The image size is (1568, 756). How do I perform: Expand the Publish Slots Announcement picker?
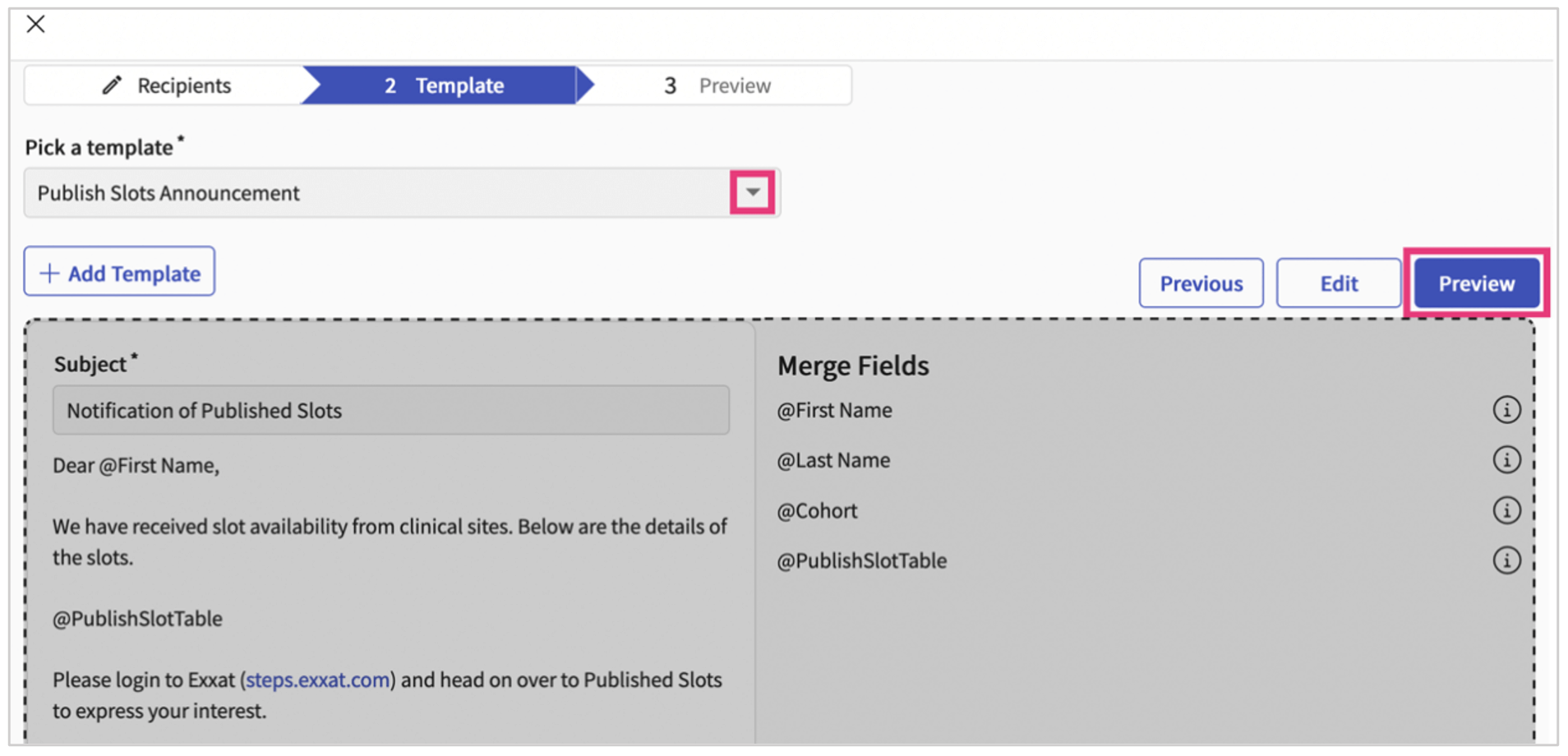click(x=751, y=192)
